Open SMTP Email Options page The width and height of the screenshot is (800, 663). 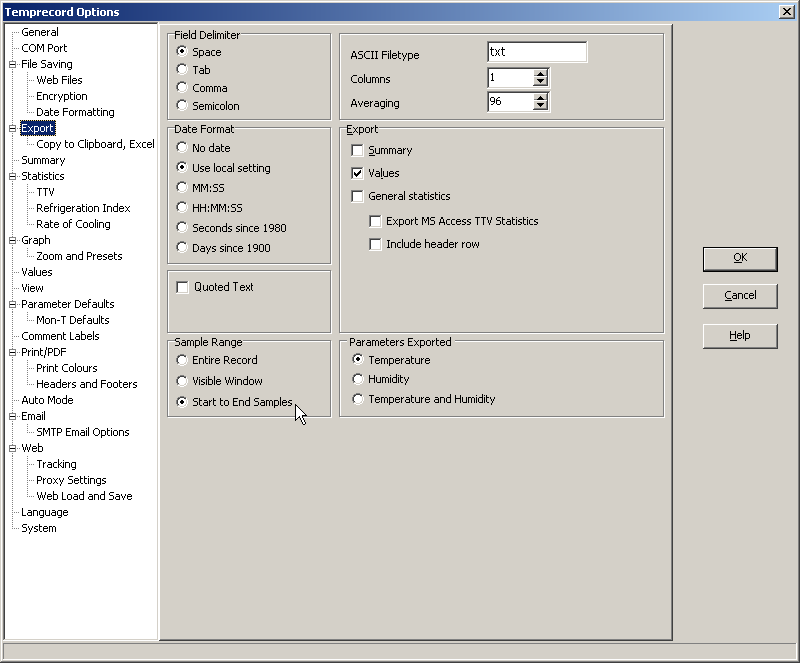pyautogui.click(x=83, y=432)
